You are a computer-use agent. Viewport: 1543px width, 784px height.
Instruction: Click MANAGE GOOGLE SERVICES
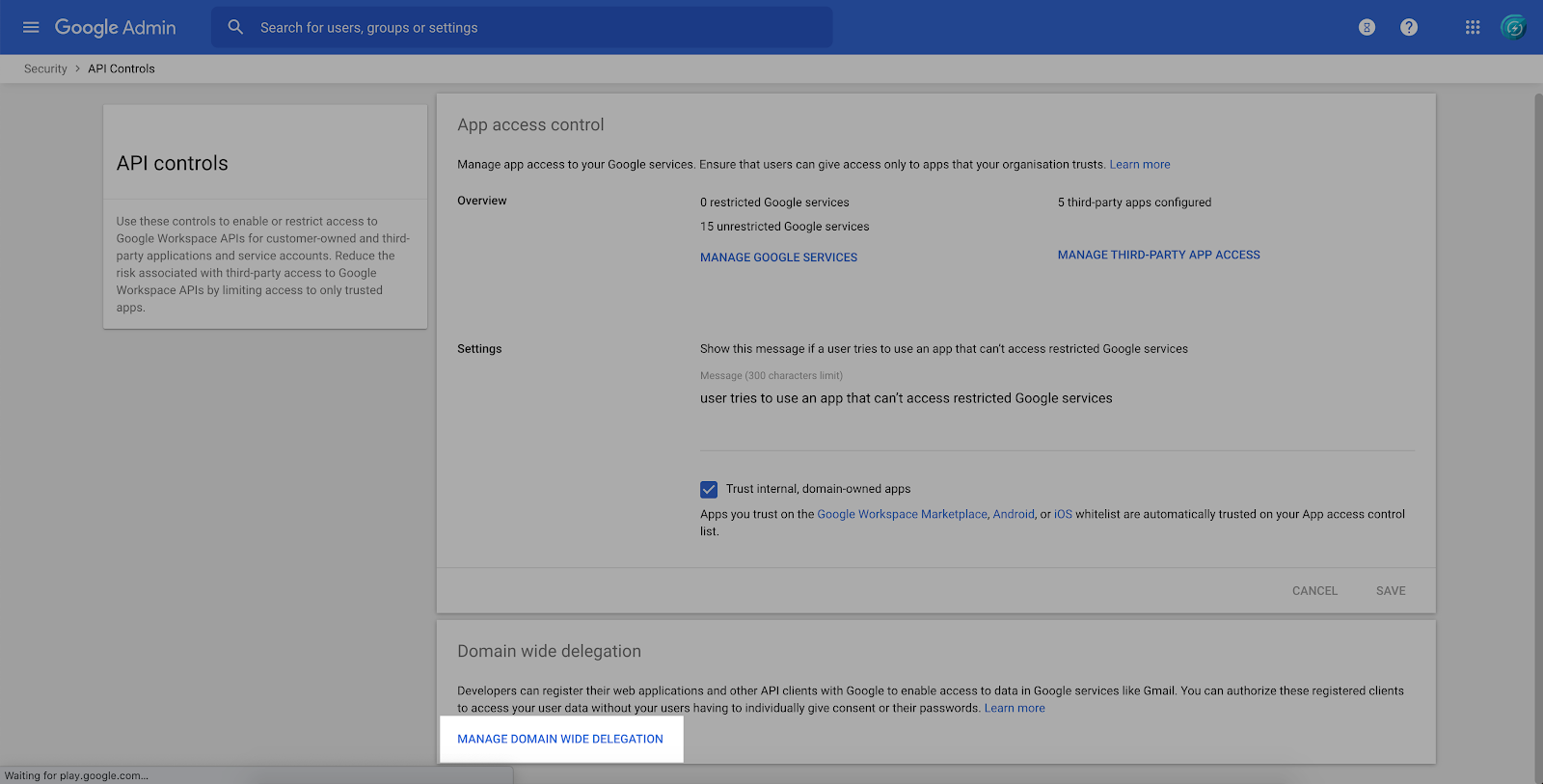pyautogui.click(x=778, y=257)
